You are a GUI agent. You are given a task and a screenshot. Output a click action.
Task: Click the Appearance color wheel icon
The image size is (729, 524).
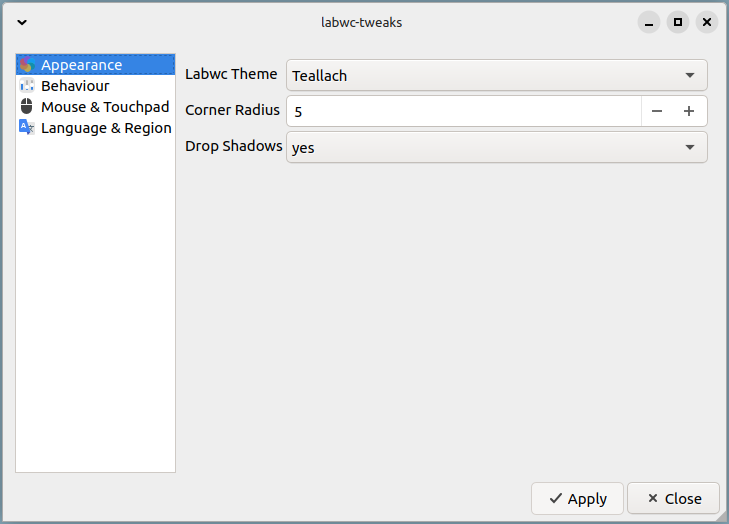point(27,65)
